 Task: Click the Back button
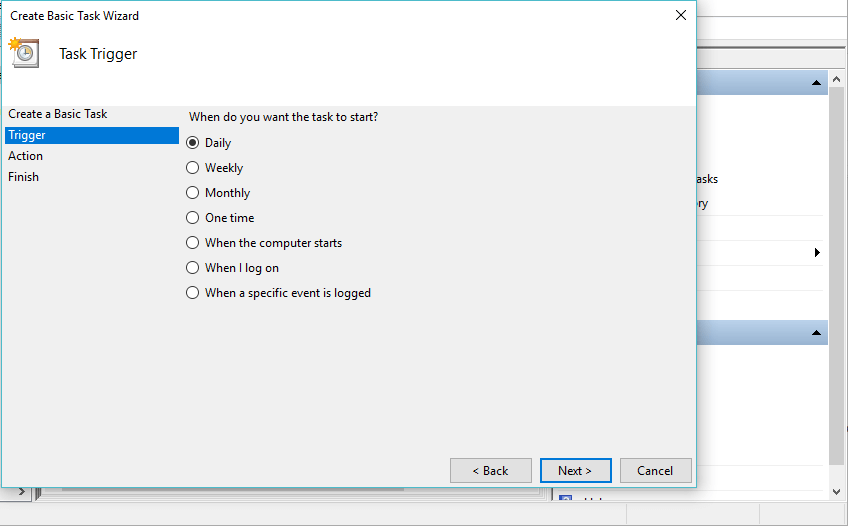[490, 470]
